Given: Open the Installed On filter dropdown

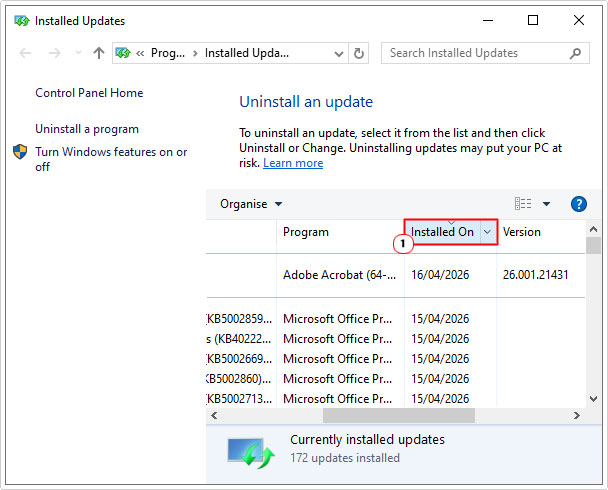Looking at the screenshot, I should tap(488, 232).
